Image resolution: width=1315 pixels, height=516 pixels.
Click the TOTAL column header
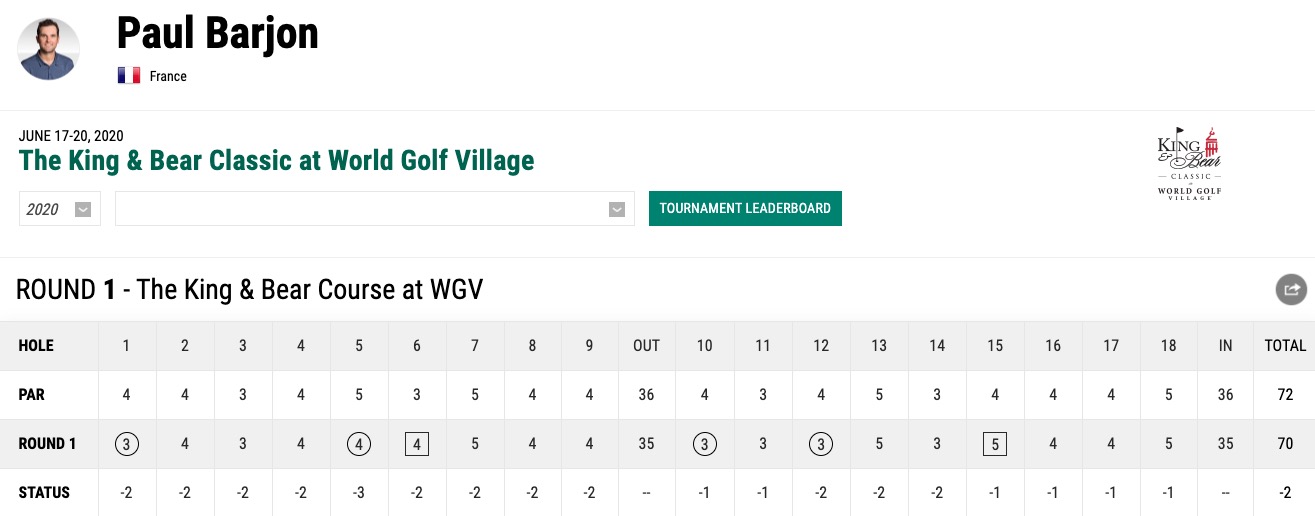[x=1285, y=346]
